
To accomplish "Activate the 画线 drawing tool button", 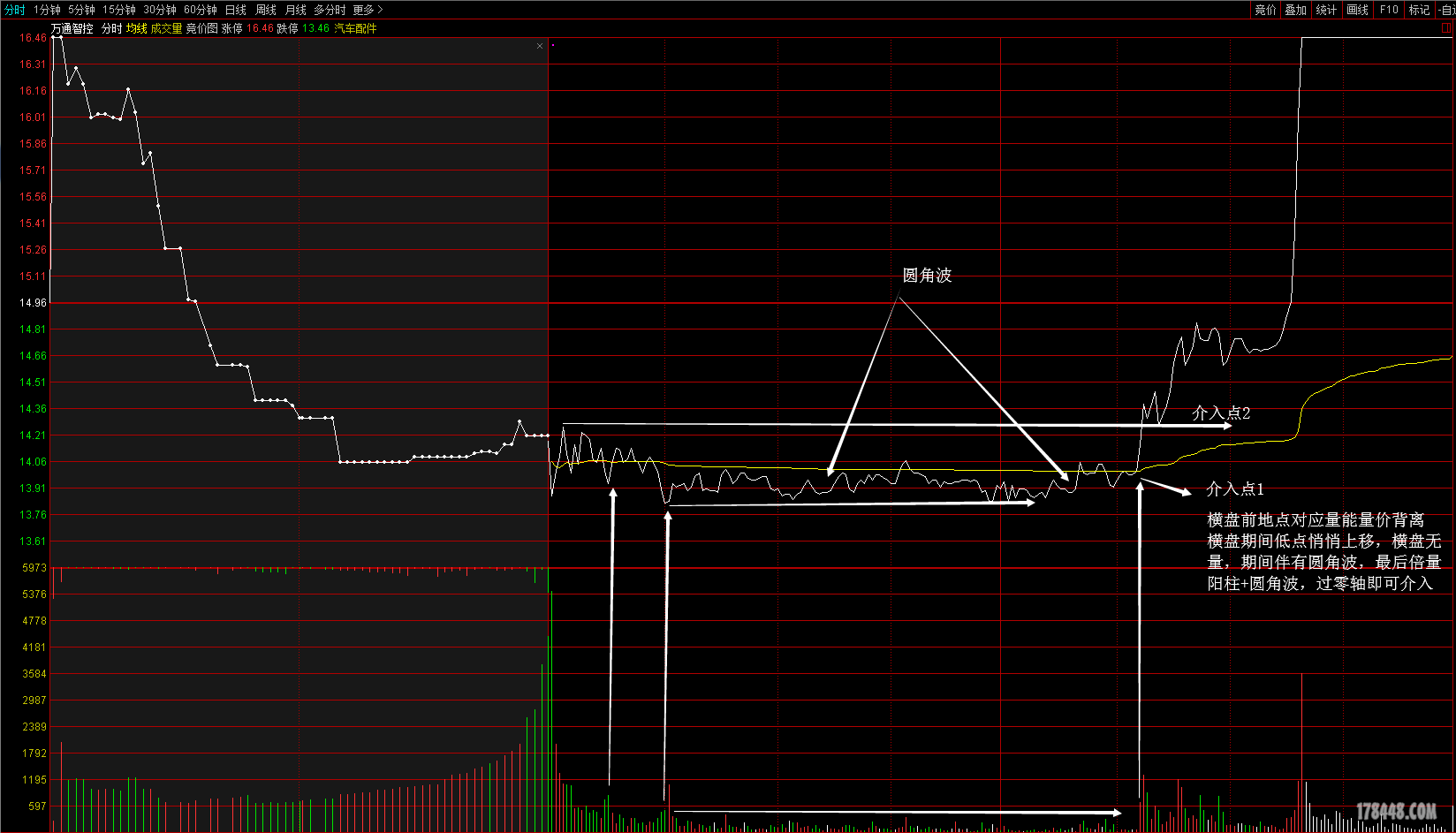I will [x=1357, y=10].
